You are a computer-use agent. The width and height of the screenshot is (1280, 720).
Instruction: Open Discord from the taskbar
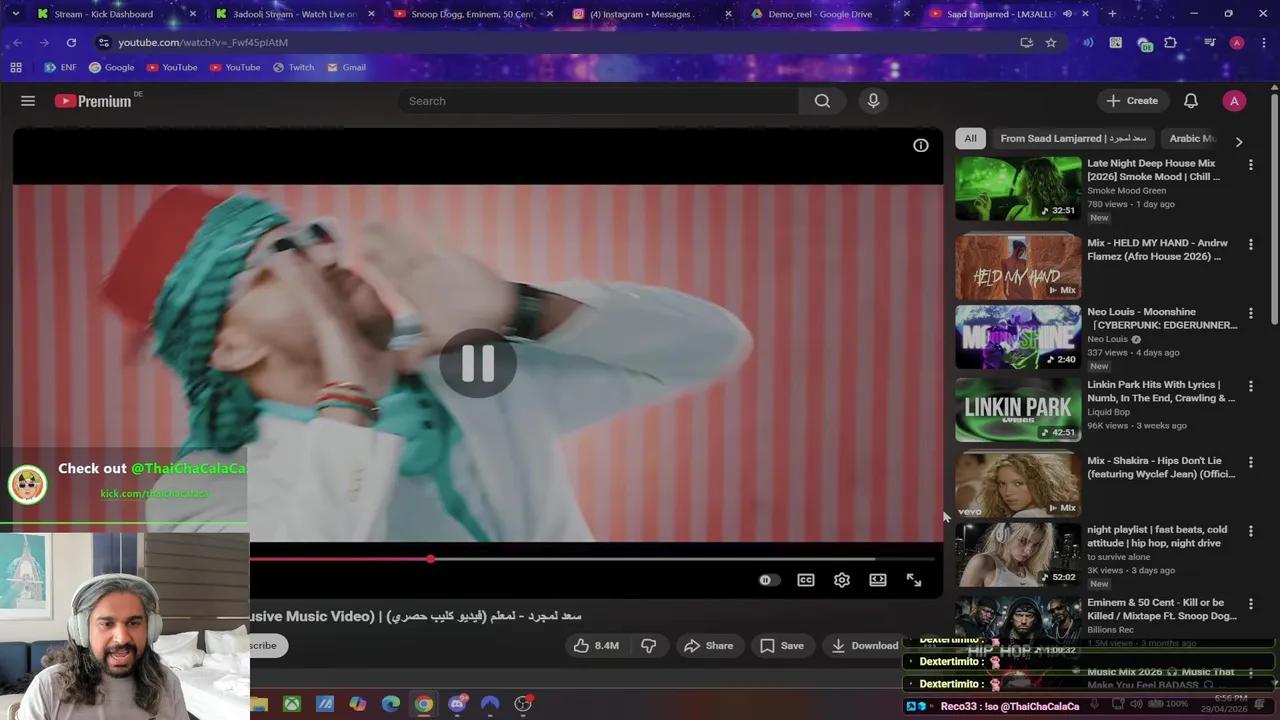457,704
